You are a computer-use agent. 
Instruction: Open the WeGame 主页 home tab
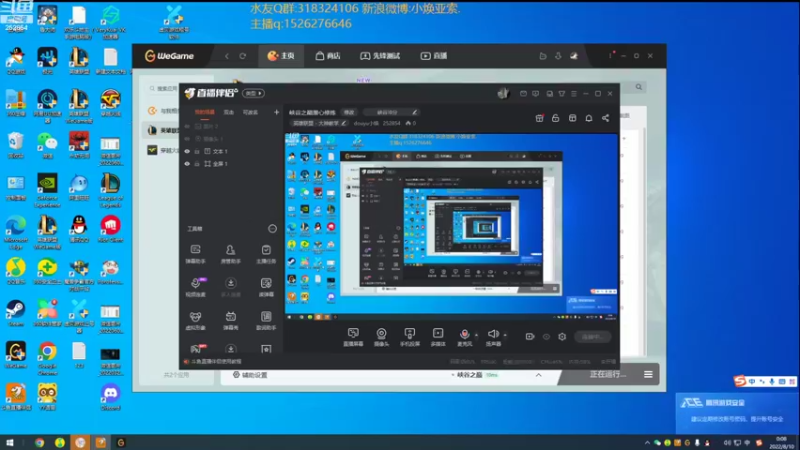click(281, 56)
